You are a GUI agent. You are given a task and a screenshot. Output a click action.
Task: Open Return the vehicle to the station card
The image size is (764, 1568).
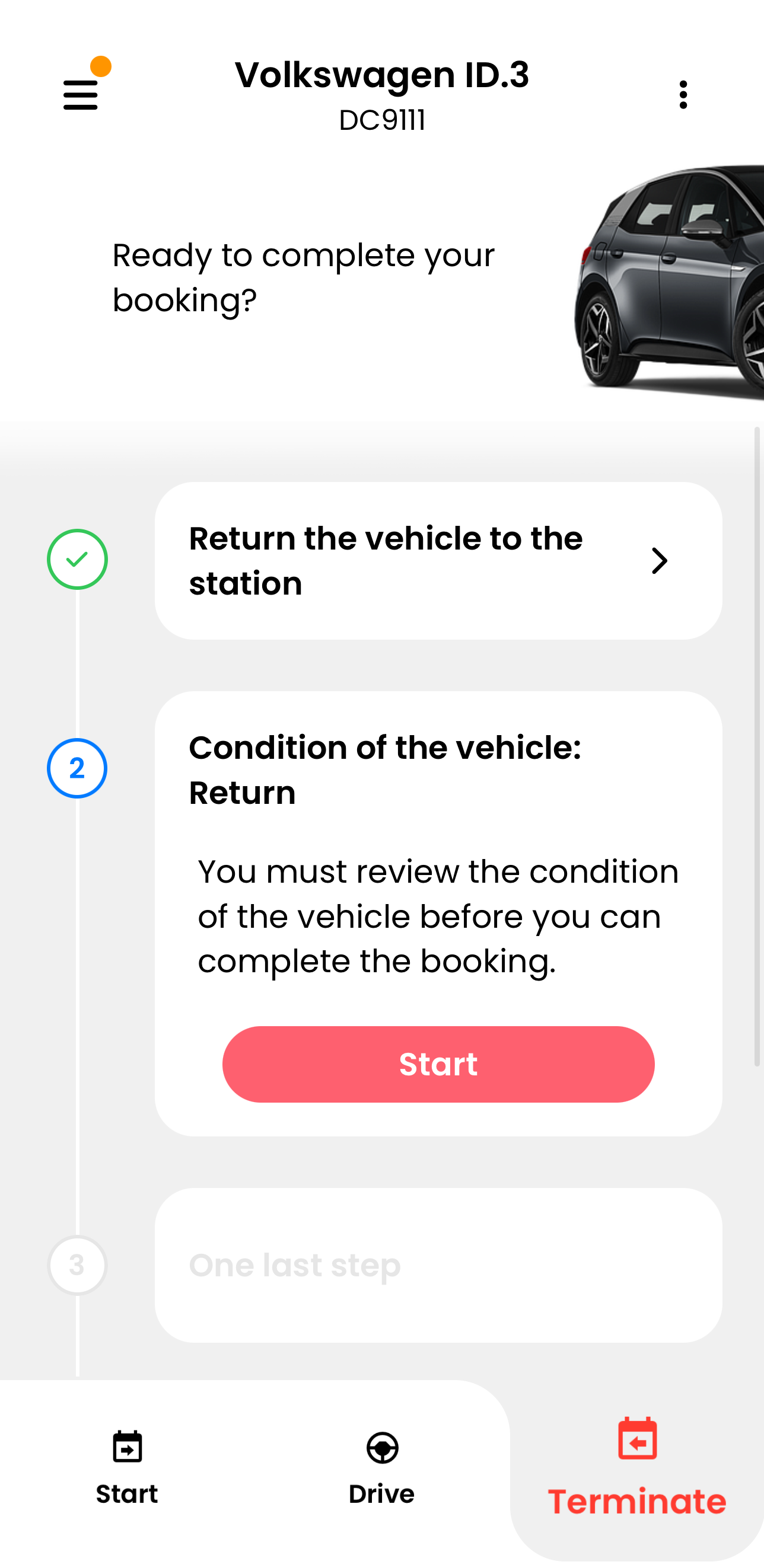tap(438, 561)
